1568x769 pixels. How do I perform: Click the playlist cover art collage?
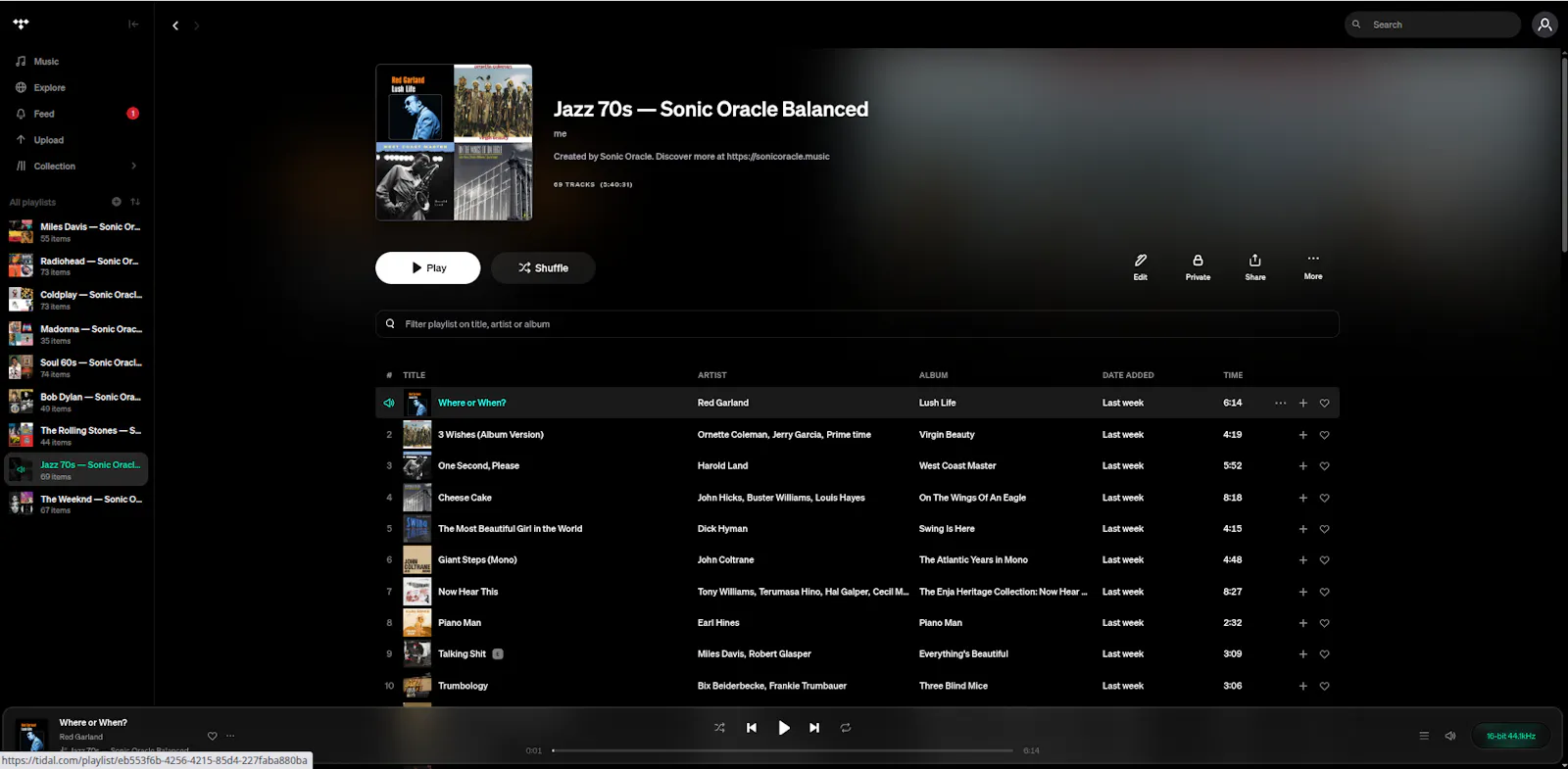454,142
